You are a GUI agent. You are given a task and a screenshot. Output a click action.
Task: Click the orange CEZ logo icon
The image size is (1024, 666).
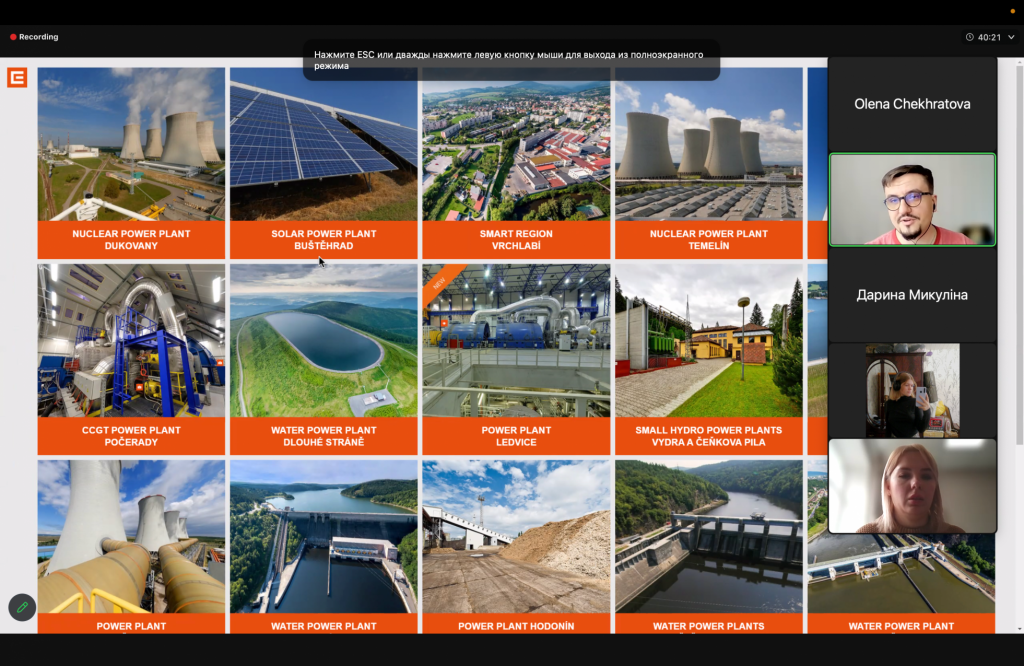[17, 77]
